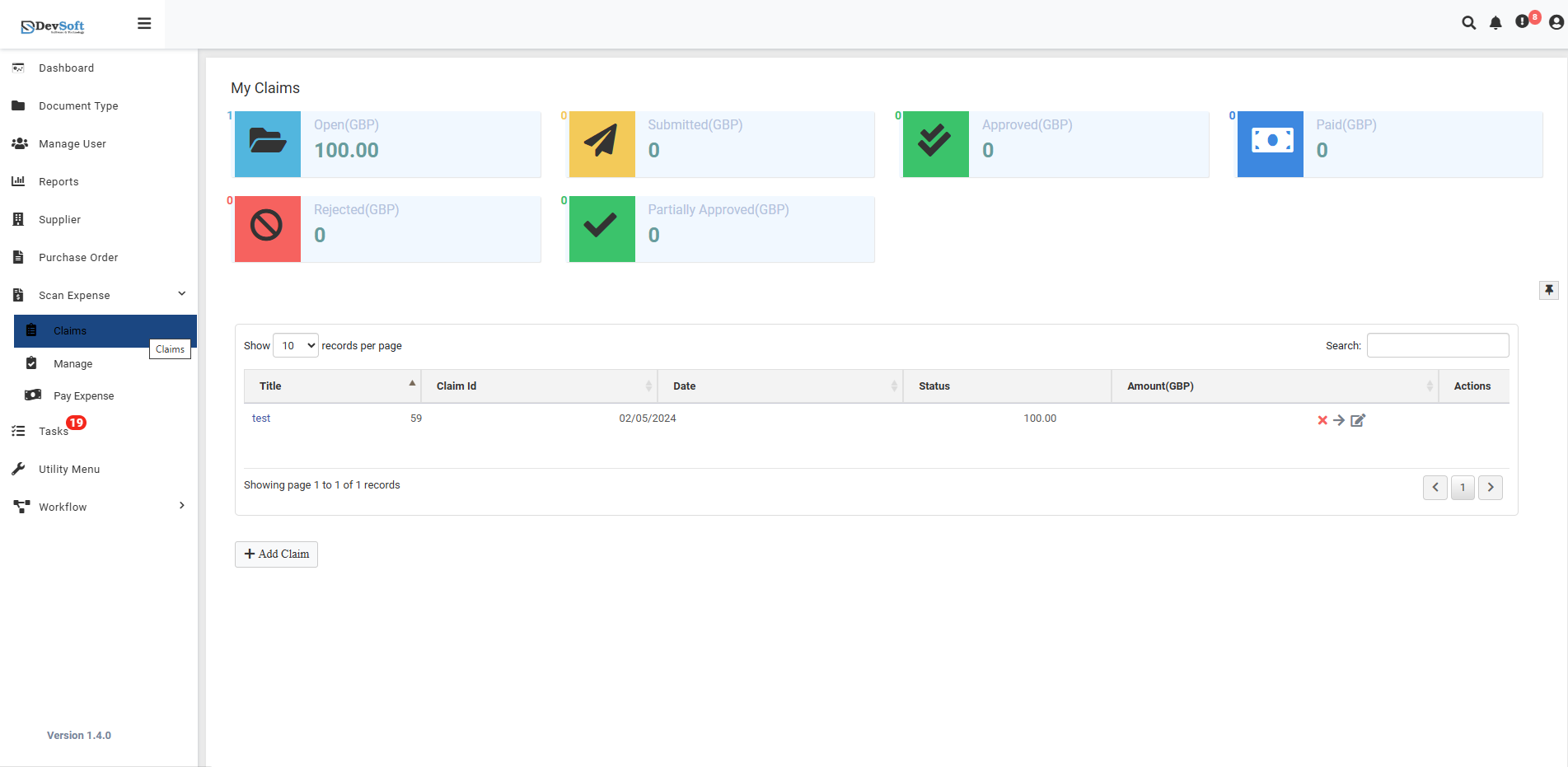This screenshot has width=1568, height=767.
Task: Click the red delete icon for test claim
Action: click(1322, 420)
